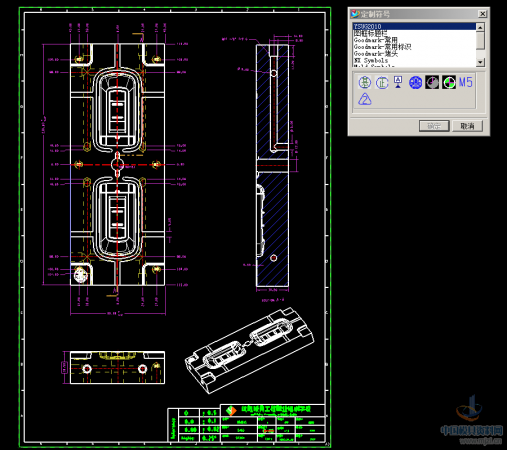Select YSUG2010 in the symbol library list
The width and height of the screenshot is (507, 450).
click(x=414, y=26)
